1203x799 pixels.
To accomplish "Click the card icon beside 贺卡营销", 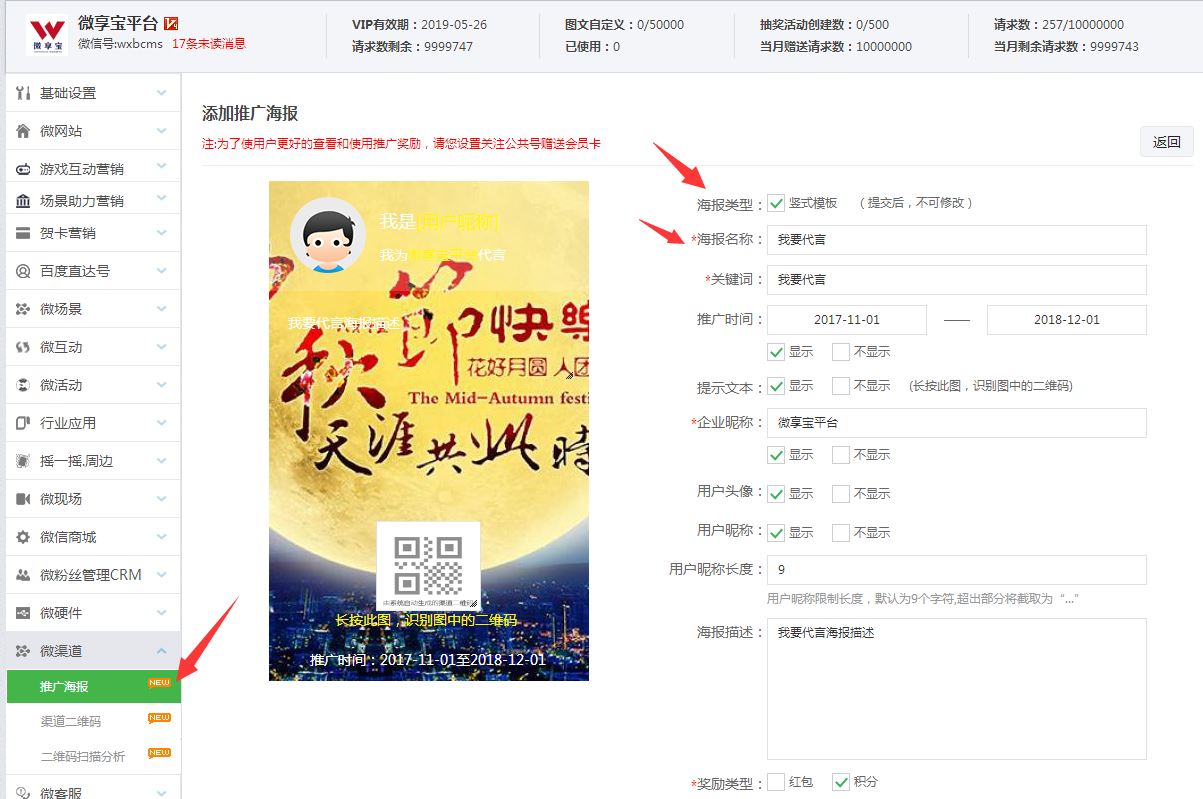I will [x=22, y=233].
